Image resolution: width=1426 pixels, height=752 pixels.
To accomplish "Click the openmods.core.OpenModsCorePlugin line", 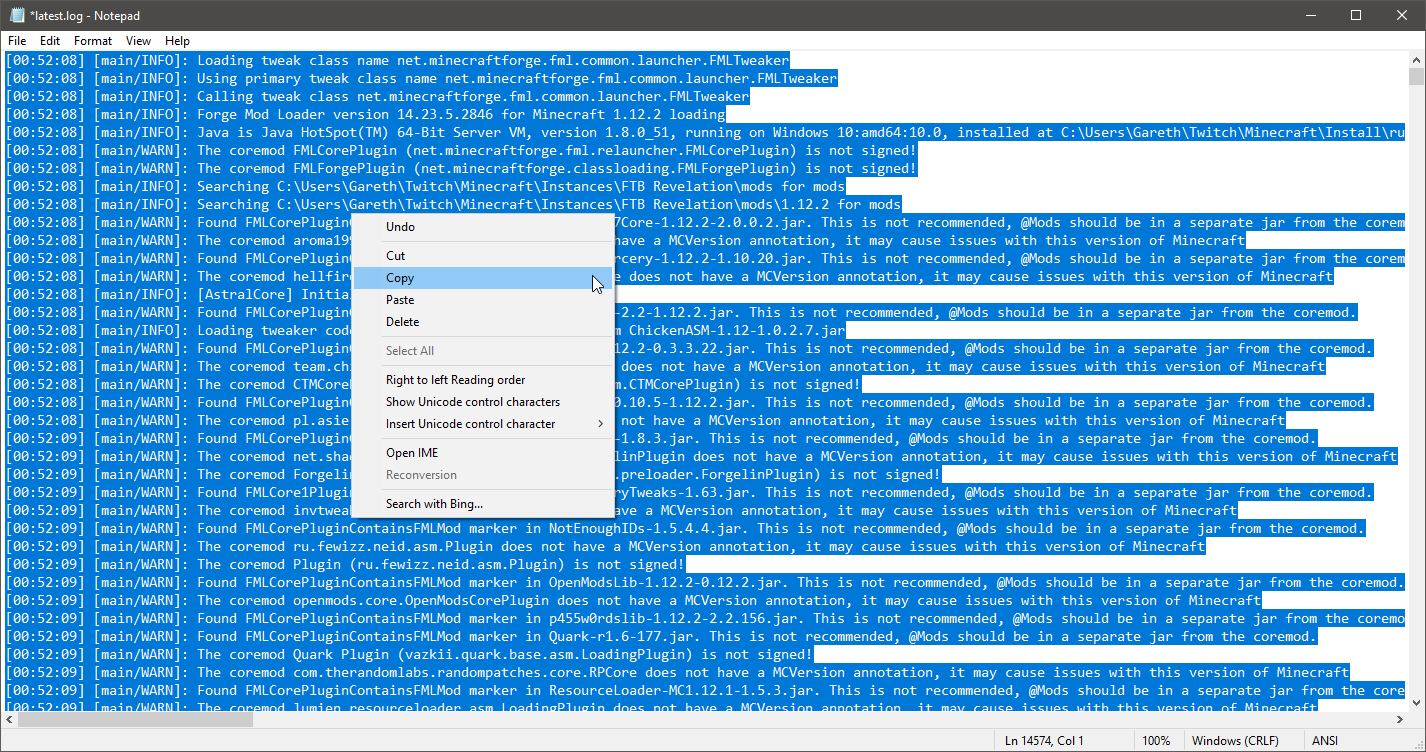I will pos(634,600).
